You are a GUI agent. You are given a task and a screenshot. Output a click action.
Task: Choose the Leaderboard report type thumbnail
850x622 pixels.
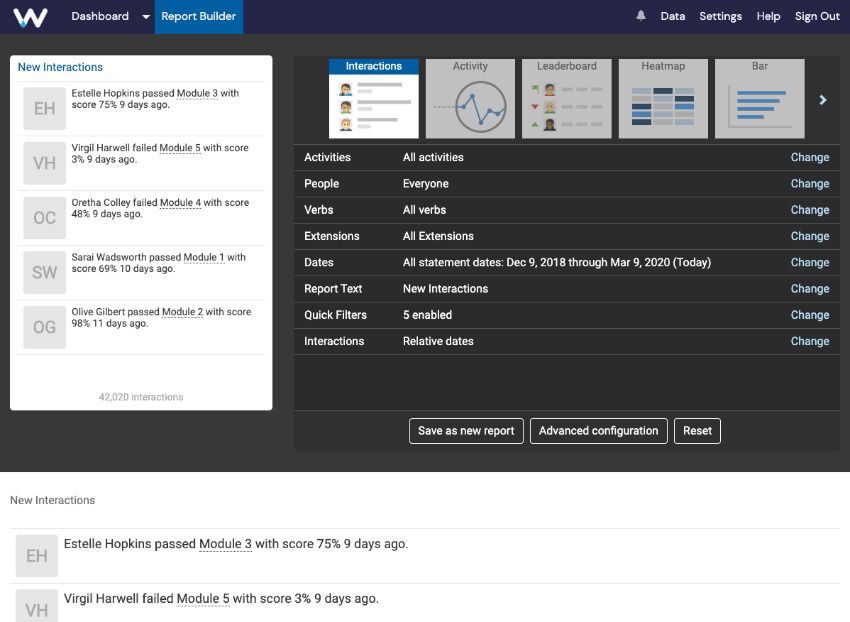click(566, 98)
